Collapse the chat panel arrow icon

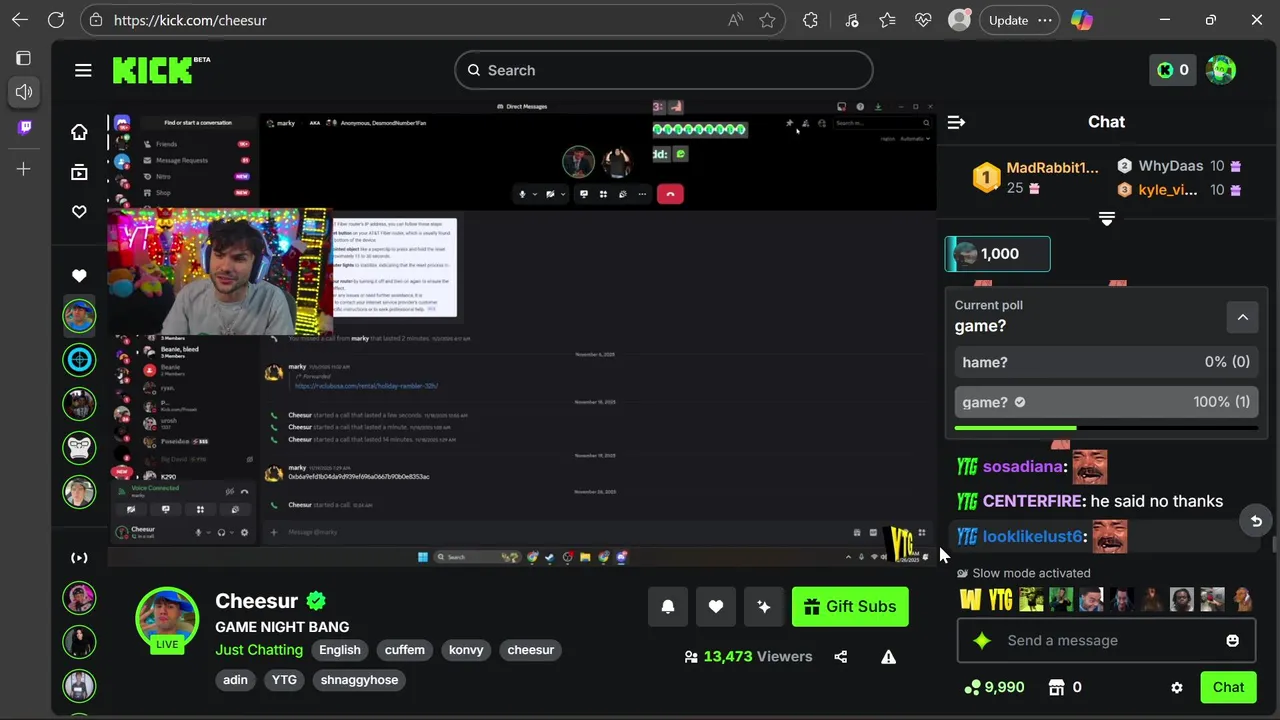[956, 122]
